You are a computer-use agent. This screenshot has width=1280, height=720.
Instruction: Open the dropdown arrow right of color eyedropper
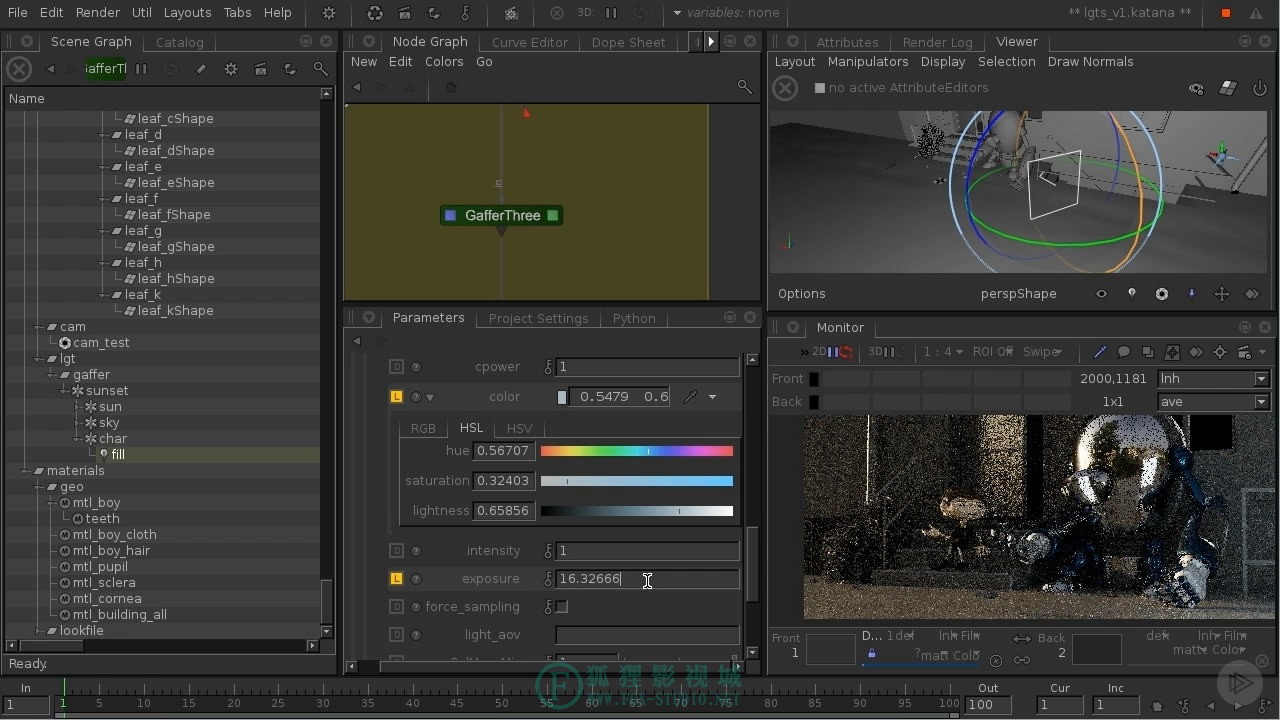coord(712,397)
